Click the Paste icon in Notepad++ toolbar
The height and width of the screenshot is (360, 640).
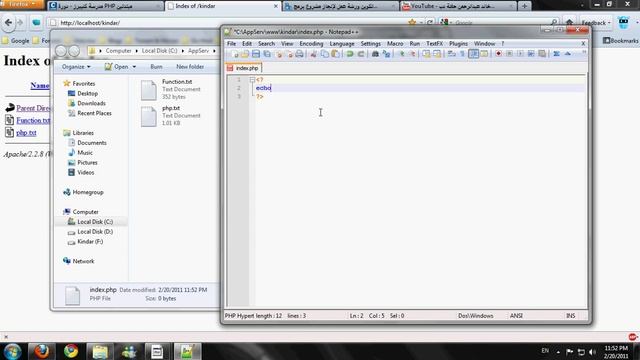point(335,54)
